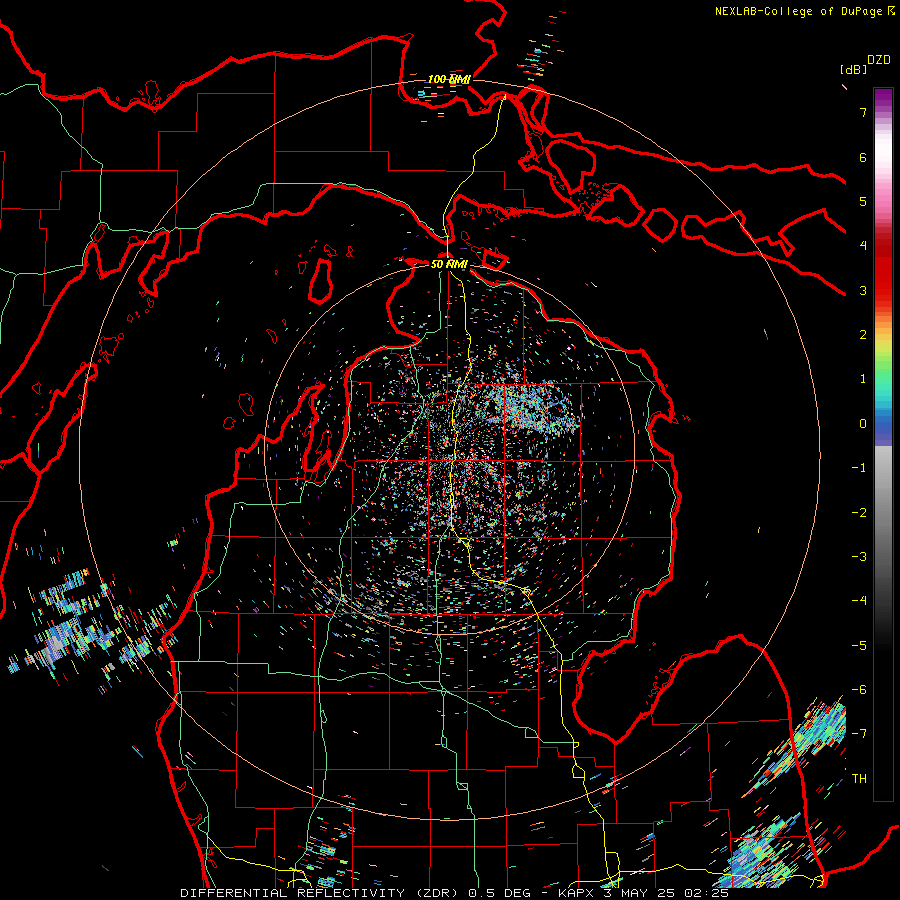The width and height of the screenshot is (900, 900).
Task: Click the KAPX station identifier in caption
Action: click(x=574, y=893)
